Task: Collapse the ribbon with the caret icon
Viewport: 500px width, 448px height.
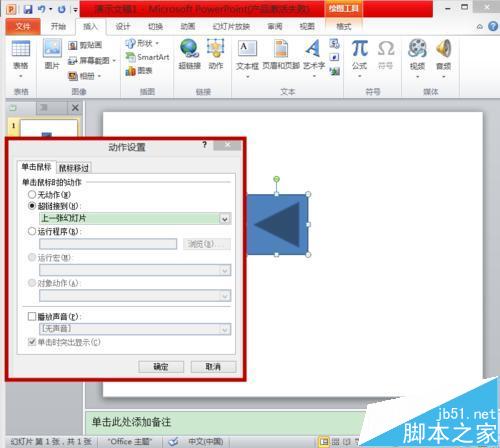Action: [x=480, y=27]
